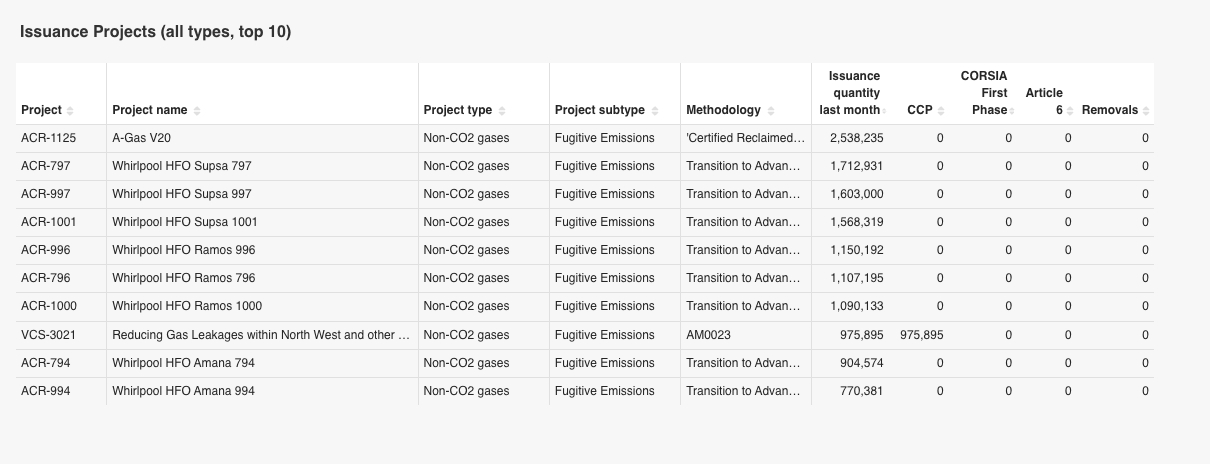Sort table by Removals column
This screenshot has width=1210, height=464.
coord(1146,110)
